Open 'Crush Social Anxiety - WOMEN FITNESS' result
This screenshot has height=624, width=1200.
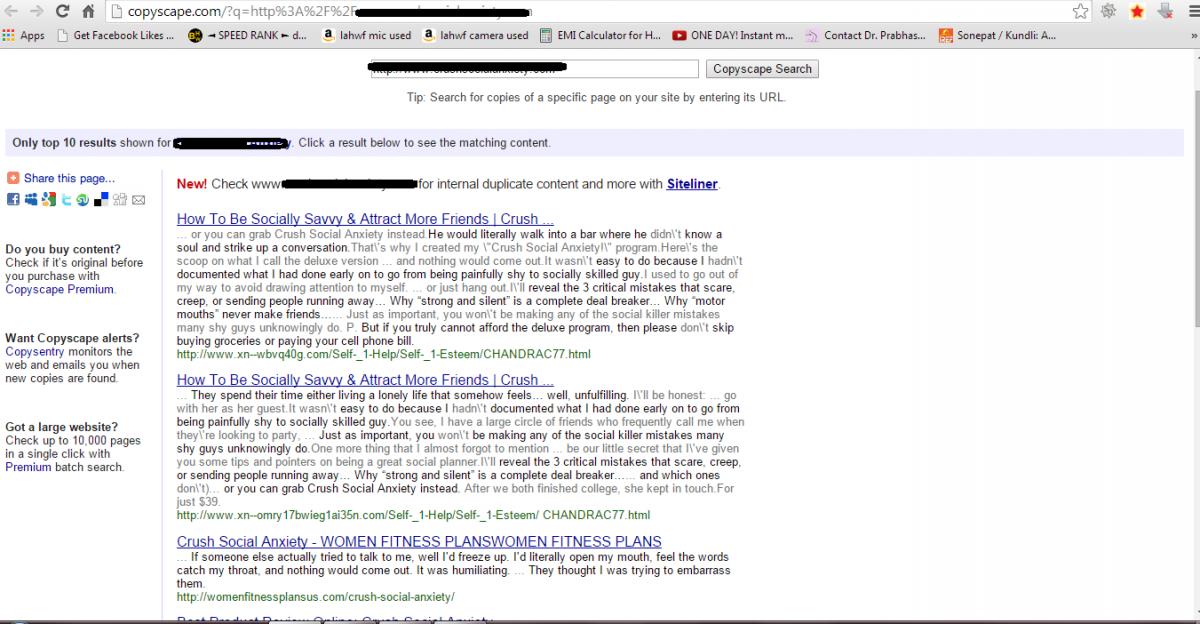point(419,542)
